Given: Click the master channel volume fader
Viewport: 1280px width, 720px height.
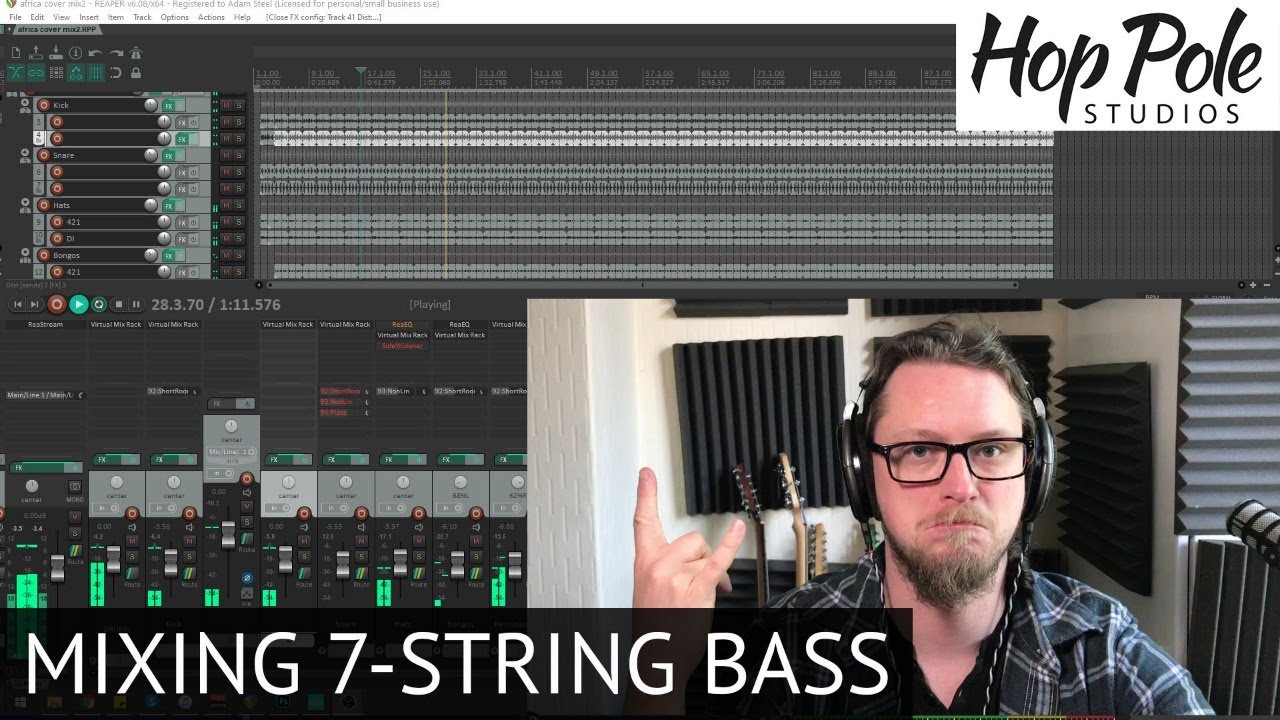Looking at the screenshot, I should coord(57,568).
